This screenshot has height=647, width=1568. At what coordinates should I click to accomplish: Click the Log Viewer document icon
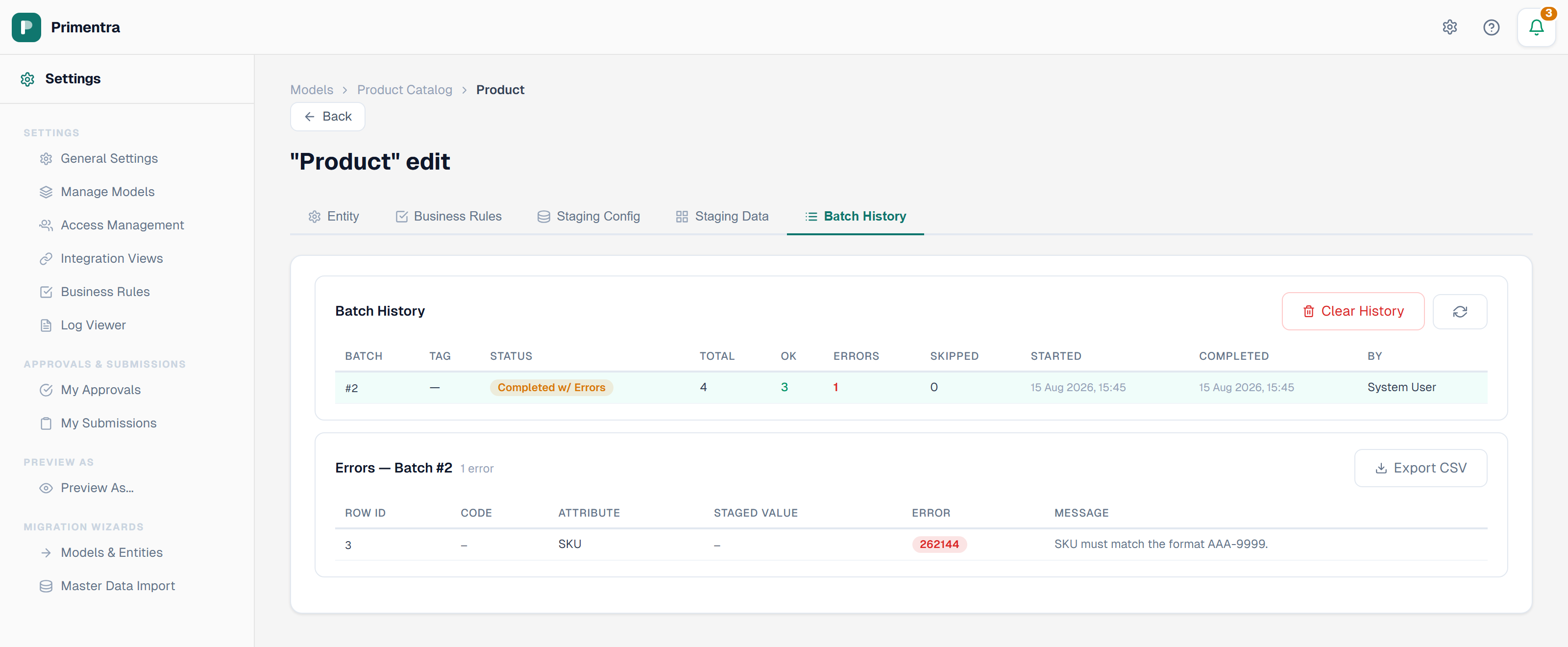tap(46, 325)
